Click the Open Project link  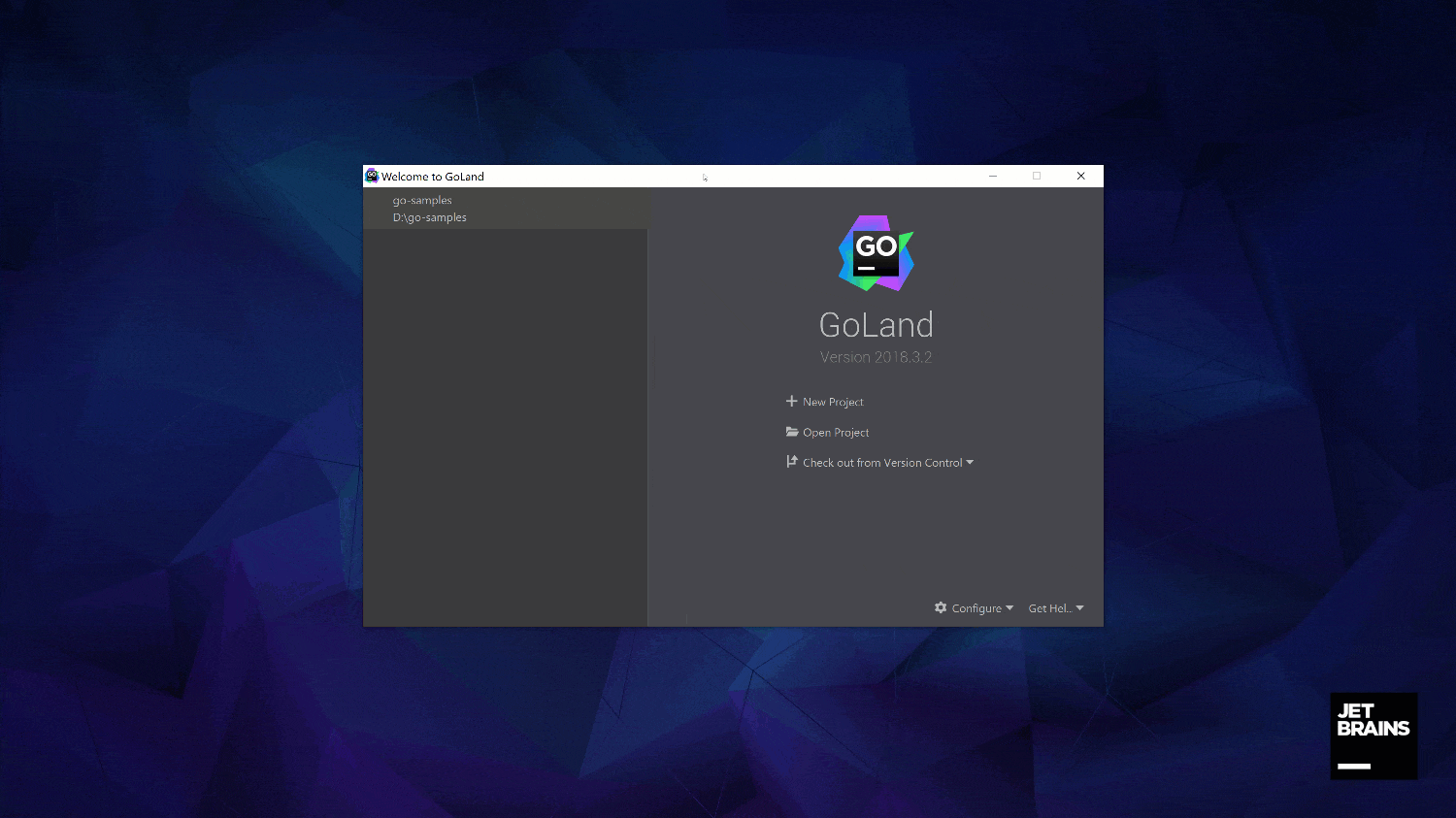pyautogui.click(x=836, y=433)
